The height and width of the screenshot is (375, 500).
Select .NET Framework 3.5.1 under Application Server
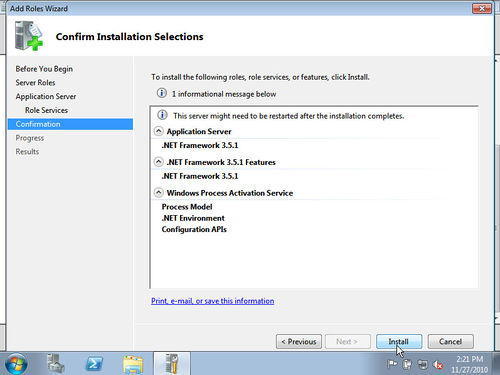tap(200, 145)
